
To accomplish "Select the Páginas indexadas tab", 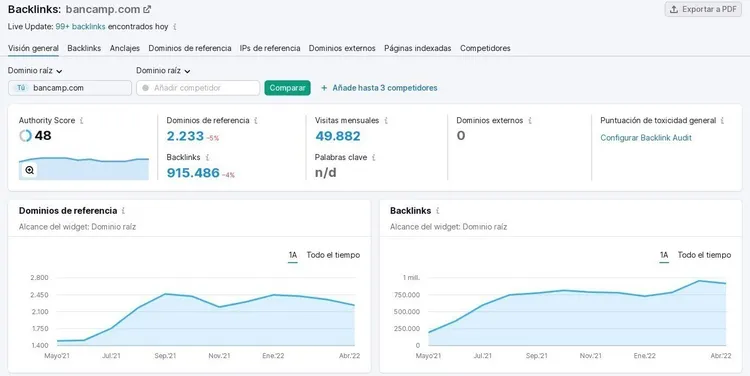I will [418, 48].
